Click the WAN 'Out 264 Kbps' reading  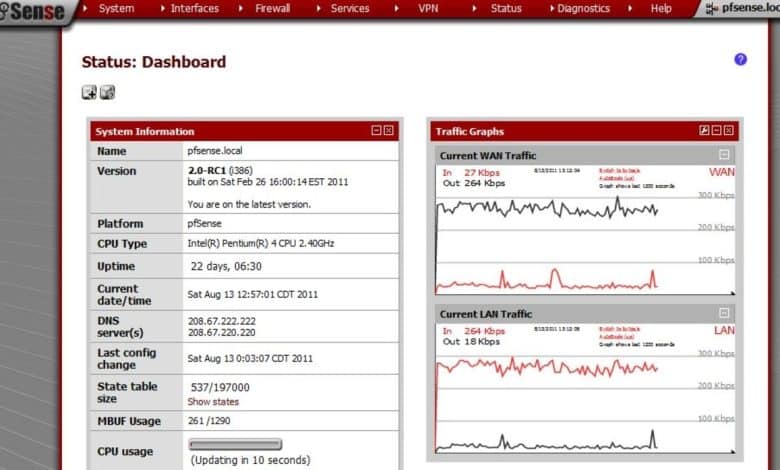point(474,183)
